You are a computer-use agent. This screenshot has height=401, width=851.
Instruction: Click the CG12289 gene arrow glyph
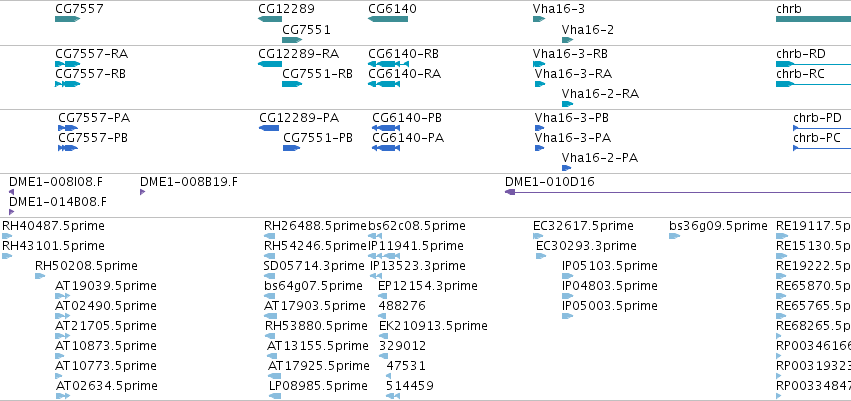point(270,19)
